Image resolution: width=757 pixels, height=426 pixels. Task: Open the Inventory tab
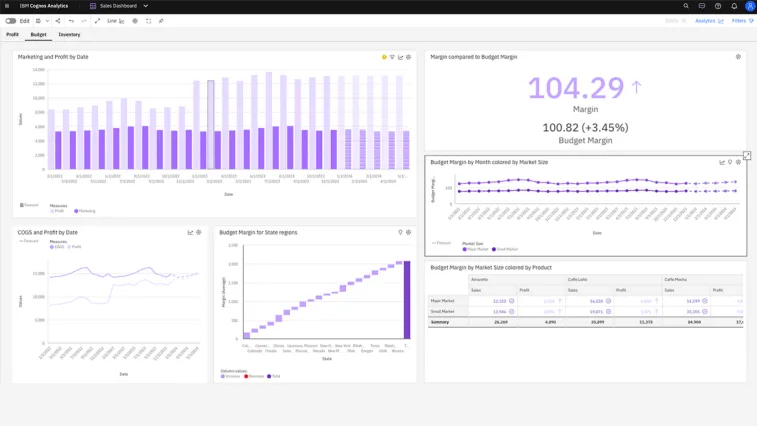[x=69, y=35]
